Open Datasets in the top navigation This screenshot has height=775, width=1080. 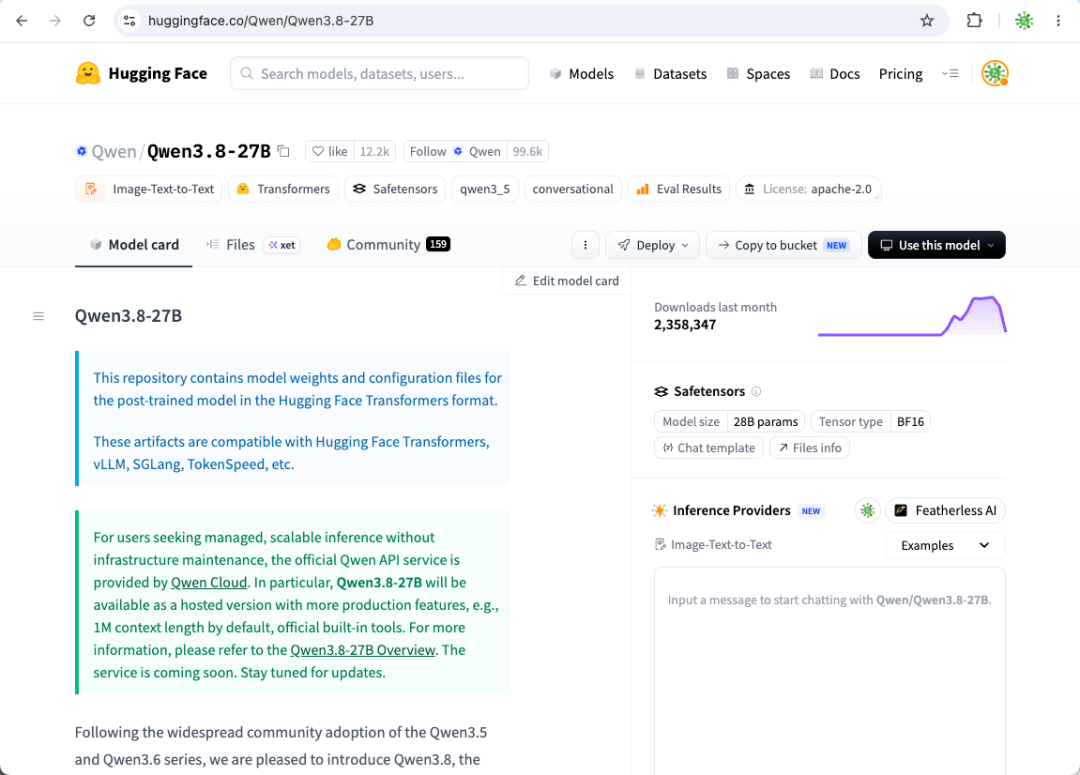[x=671, y=74]
